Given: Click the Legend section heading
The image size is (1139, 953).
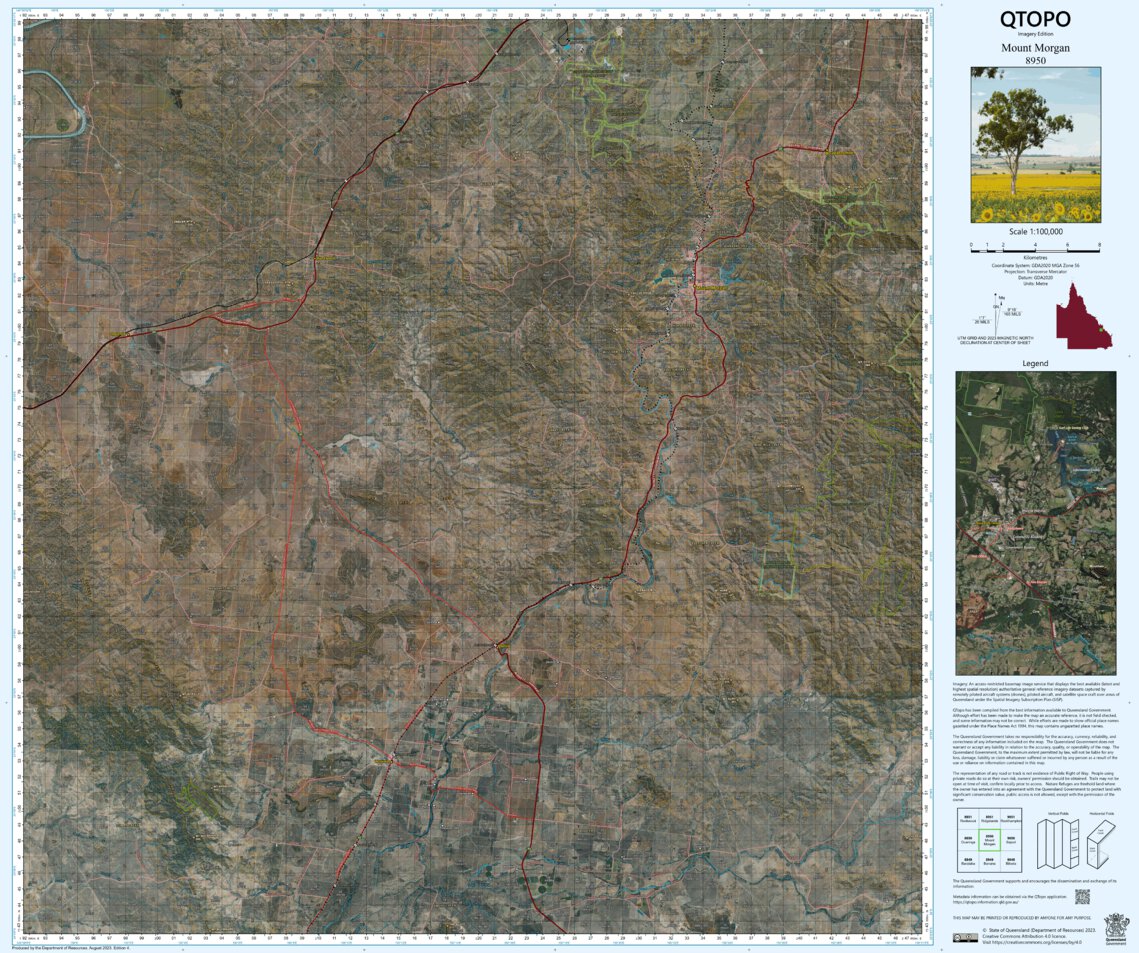Looking at the screenshot, I should pos(1035,363).
